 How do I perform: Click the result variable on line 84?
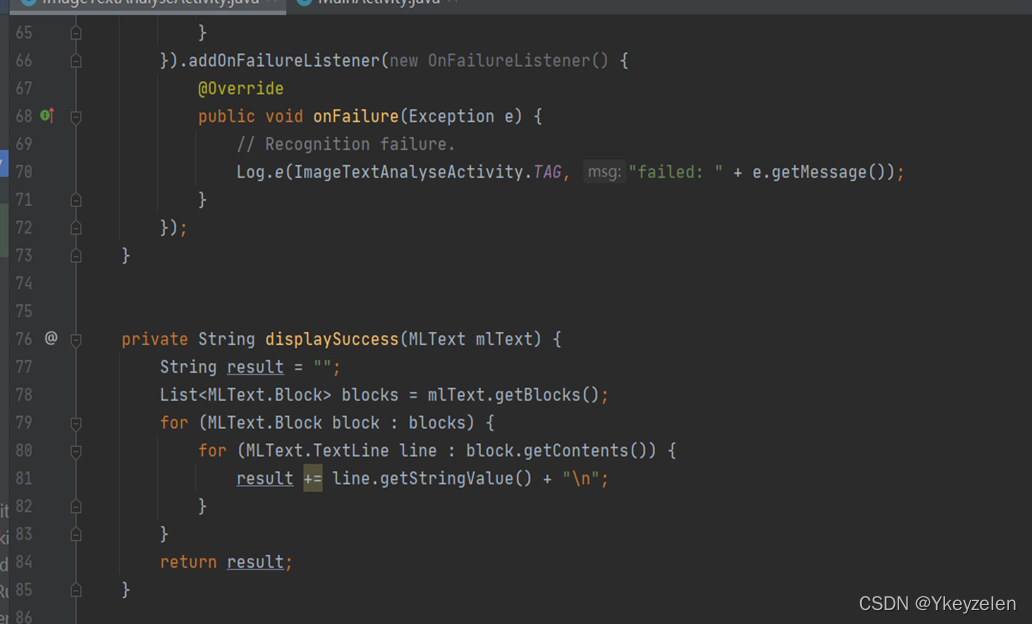255,562
